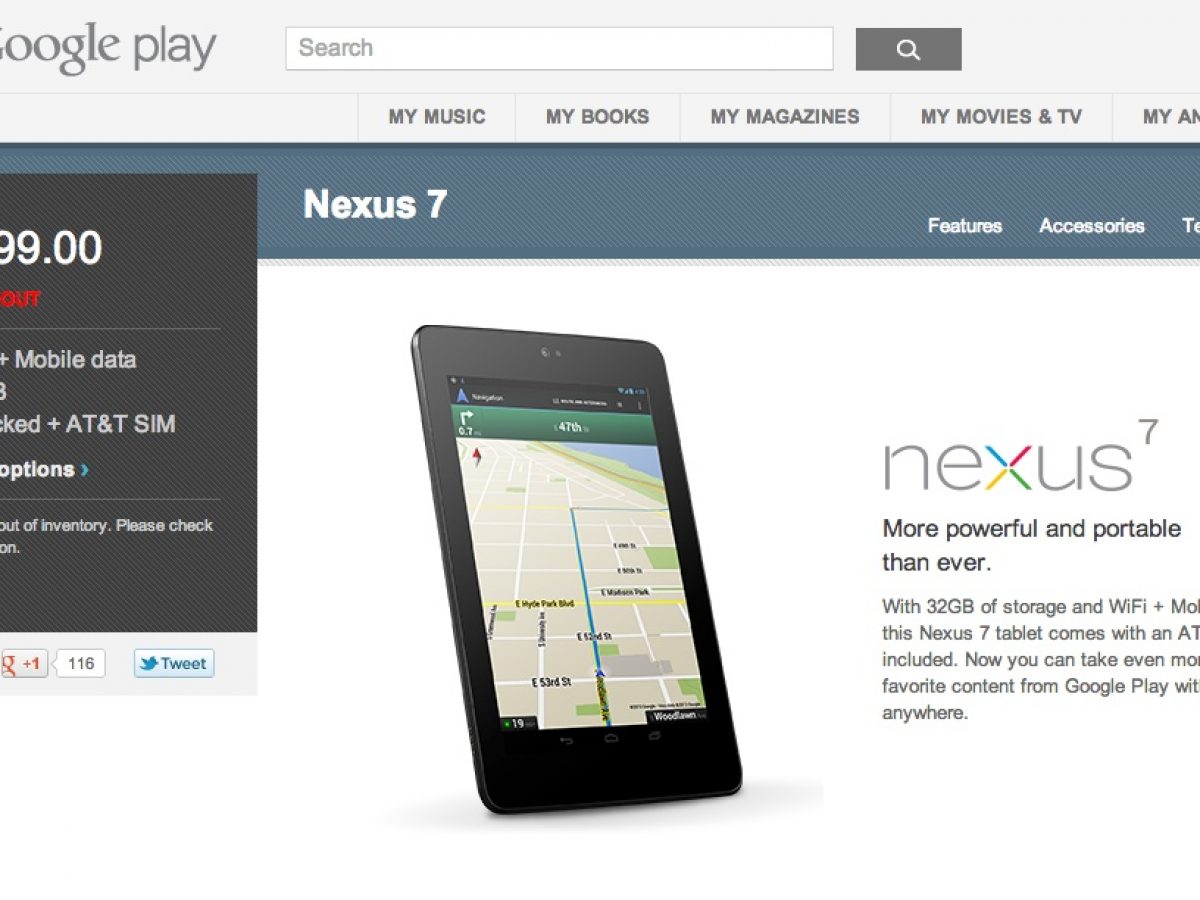Open the My Music tab
The width and height of the screenshot is (1200, 900).
coord(437,117)
